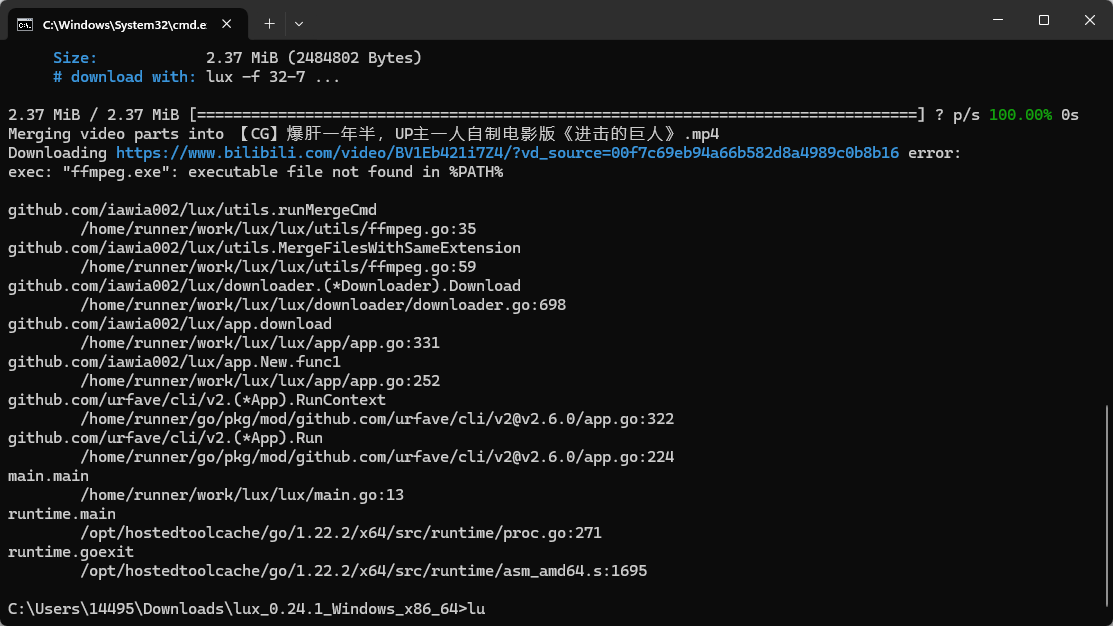Close the terminal window

1089,20
